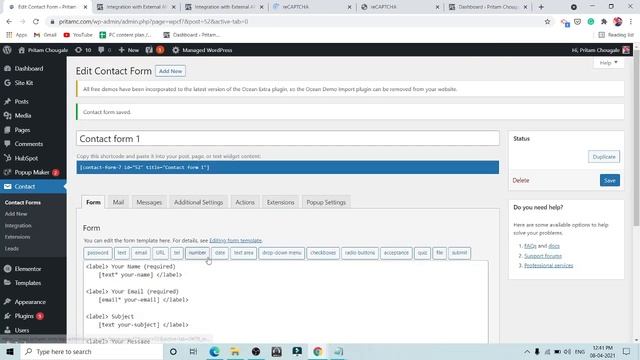The image size is (640, 360).
Task: Open the Editing form template link
Action: (236, 240)
